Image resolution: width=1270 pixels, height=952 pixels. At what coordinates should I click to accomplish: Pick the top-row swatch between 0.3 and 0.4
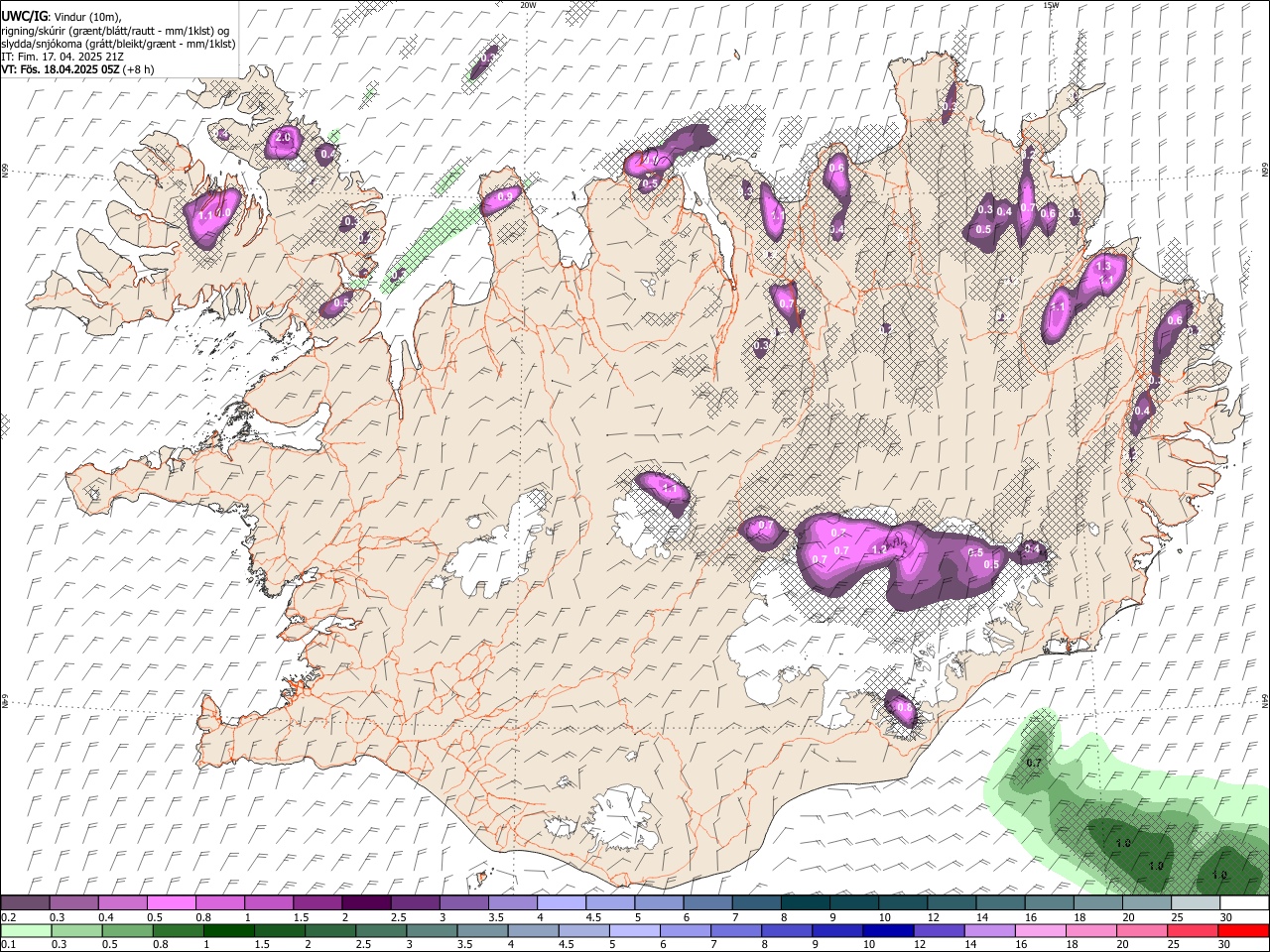click(73, 902)
